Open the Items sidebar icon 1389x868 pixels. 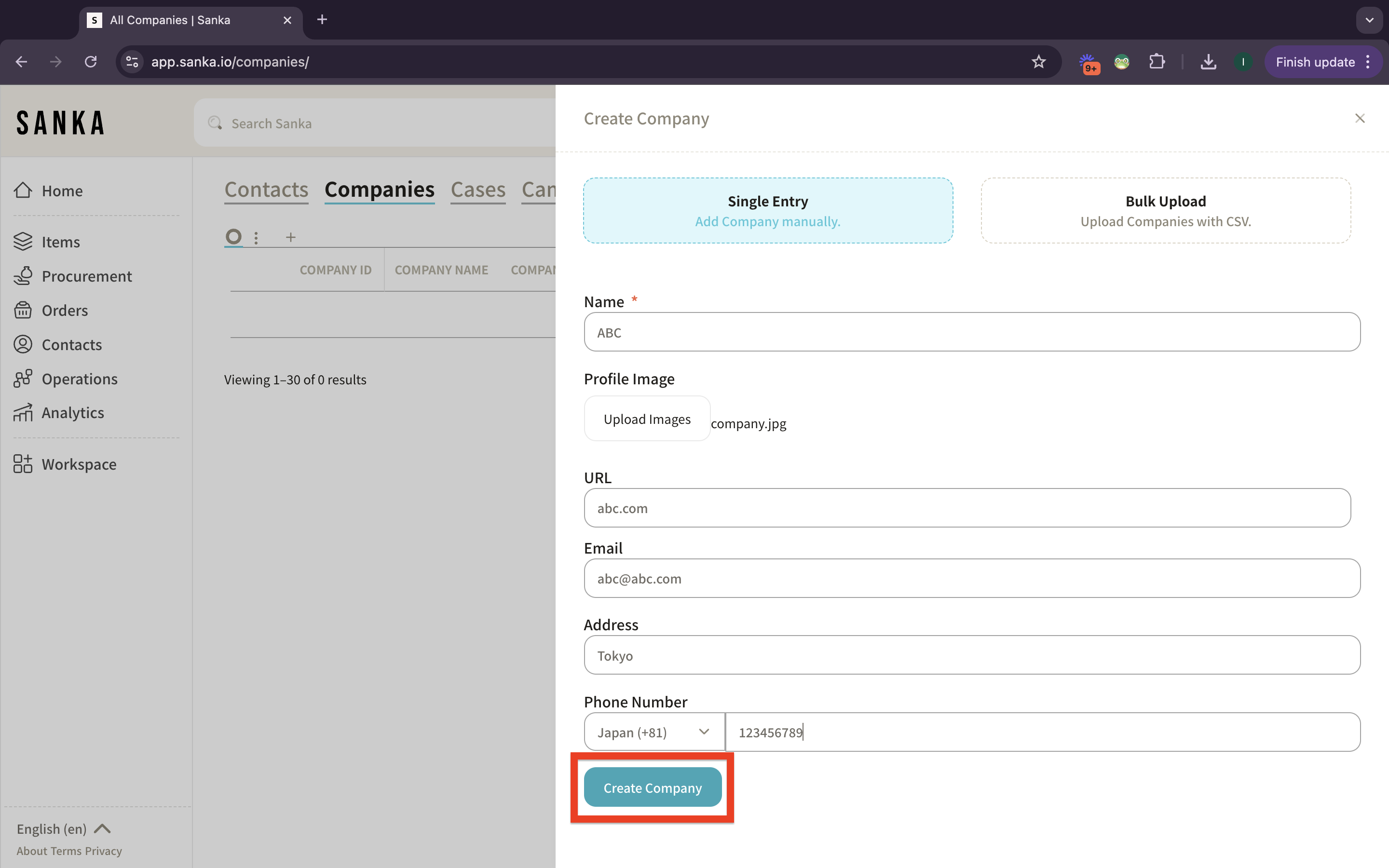point(23,242)
